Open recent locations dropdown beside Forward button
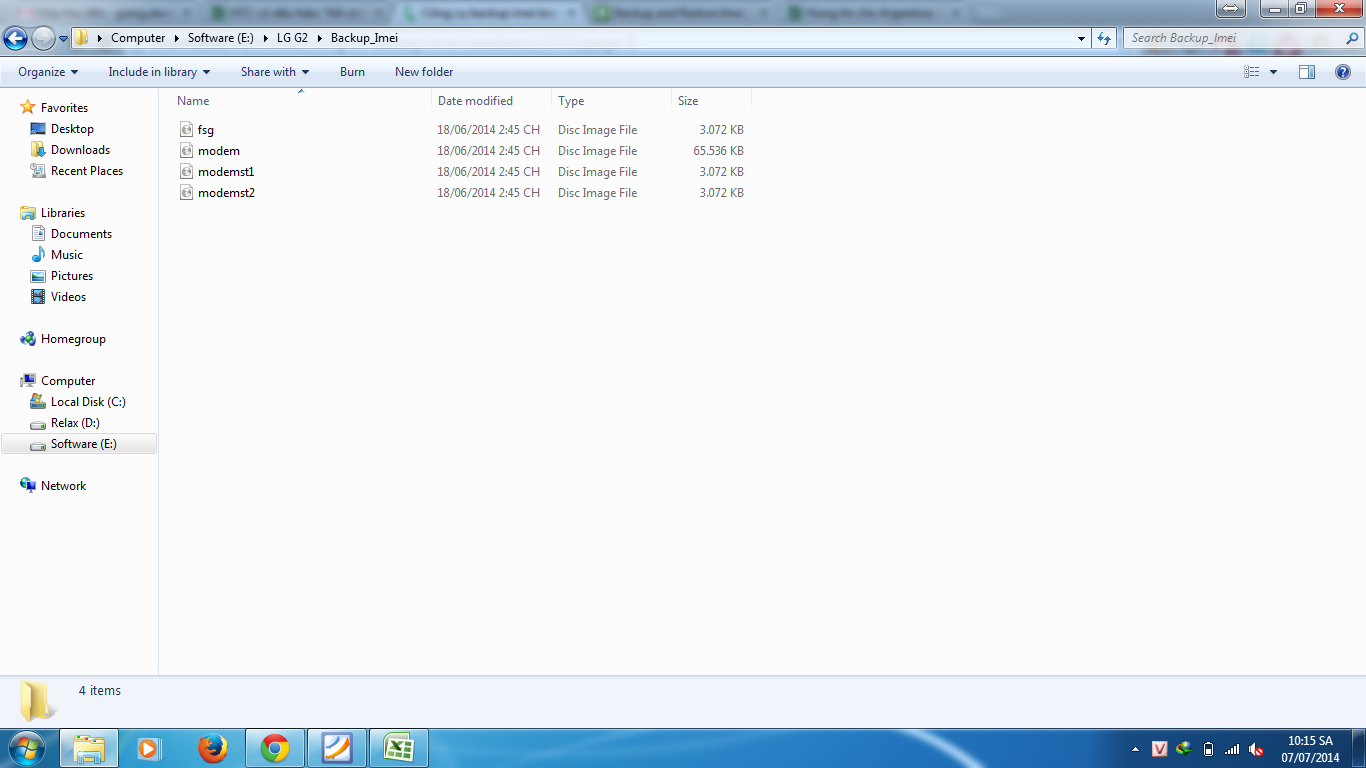This screenshot has width=1366, height=768. click(x=63, y=39)
